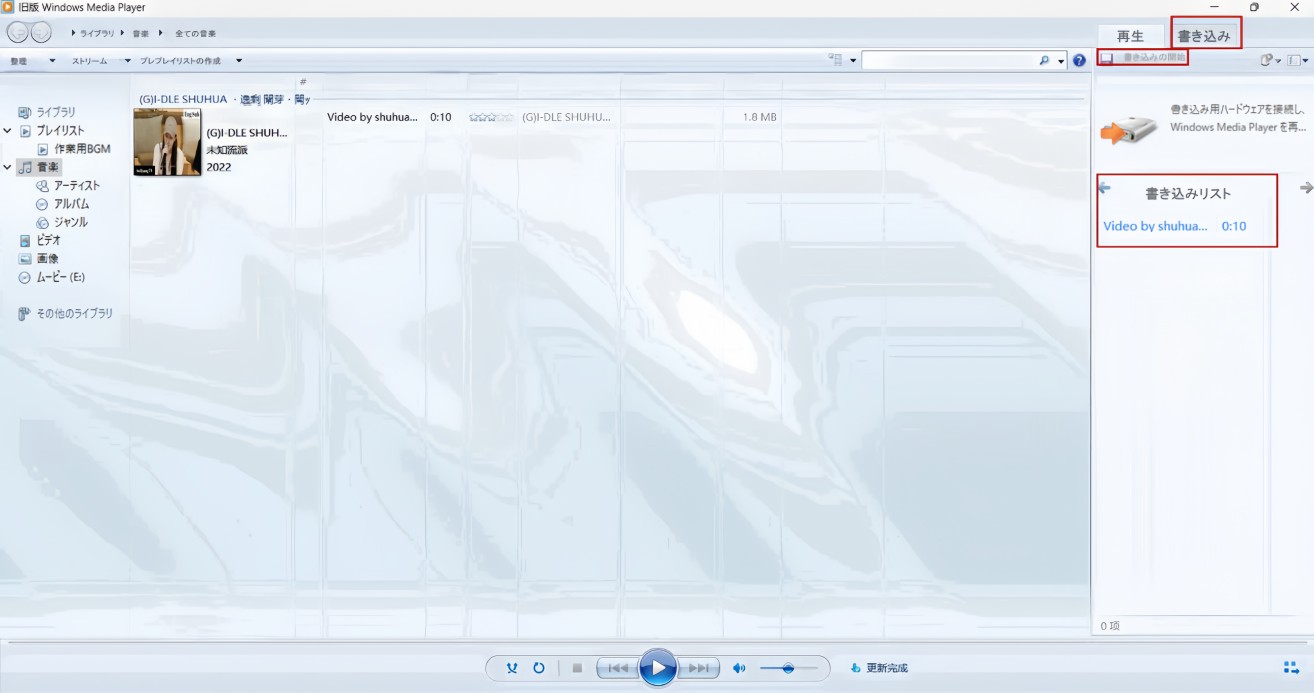Start playback with the play button

tap(658, 668)
